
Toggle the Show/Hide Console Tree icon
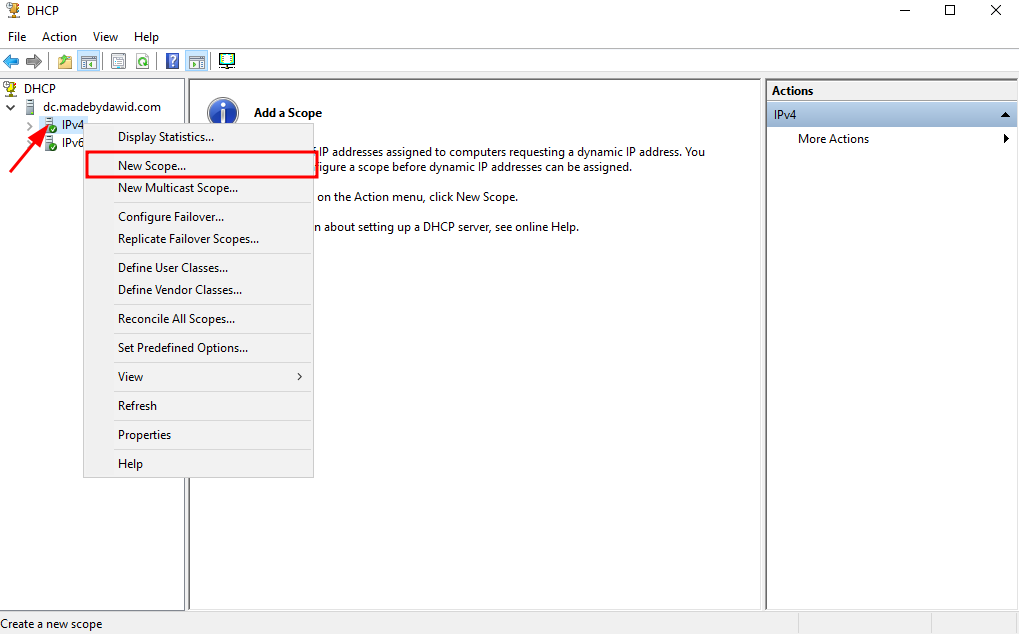click(x=88, y=62)
